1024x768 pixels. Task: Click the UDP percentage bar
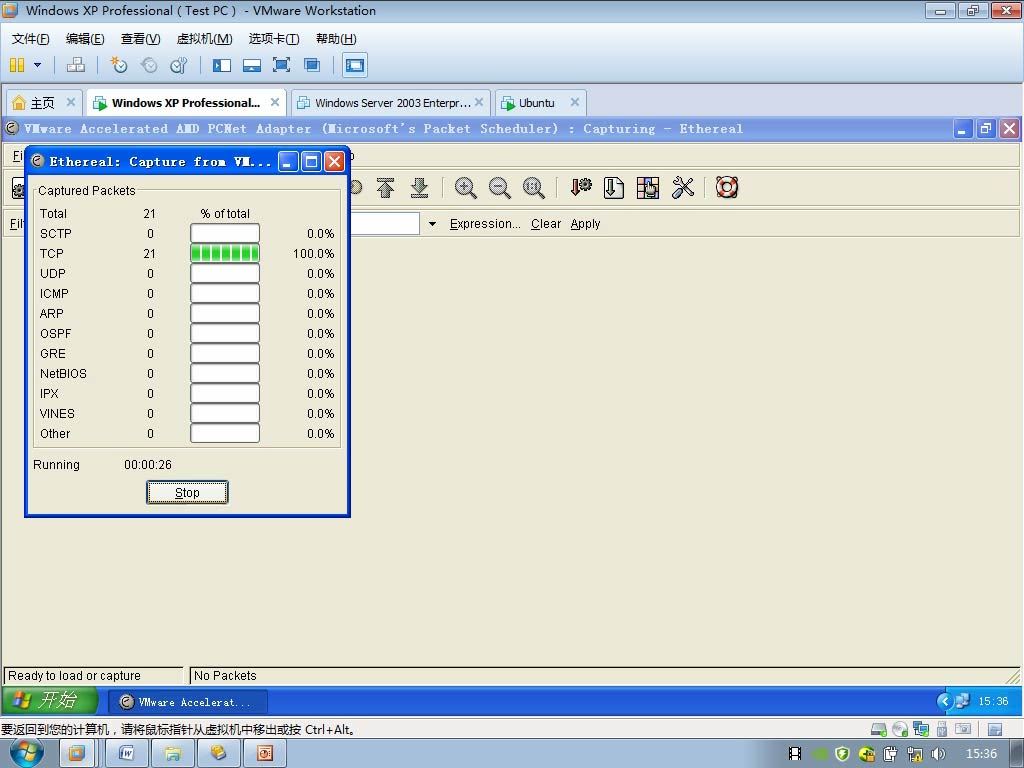click(225, 274)
